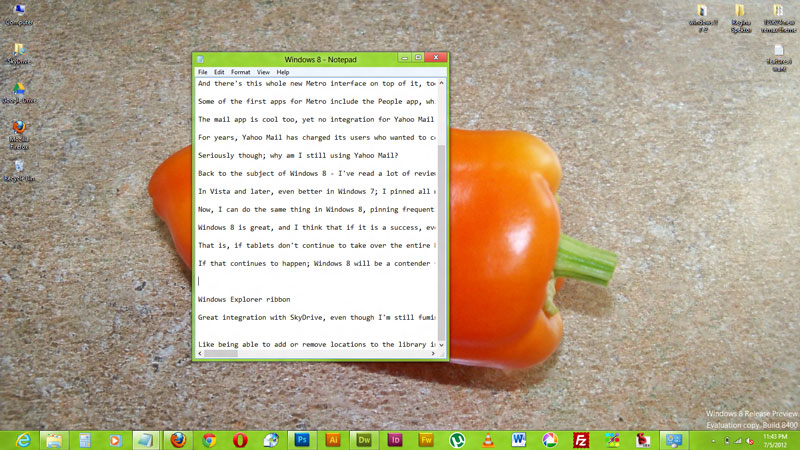The image size is (800, 450).
Task: Open Adobe Illustrator from the taskbar
Action: point(333,440)
